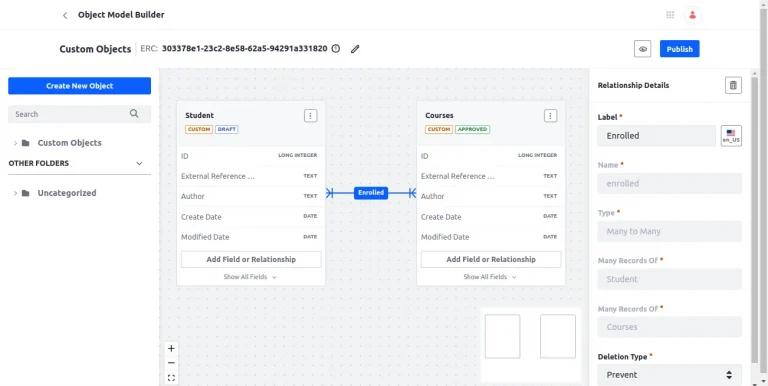The height and width of the screenshot is (386, 768).
Task: Select the Enrolled relationship label
Action: point(371,193)
